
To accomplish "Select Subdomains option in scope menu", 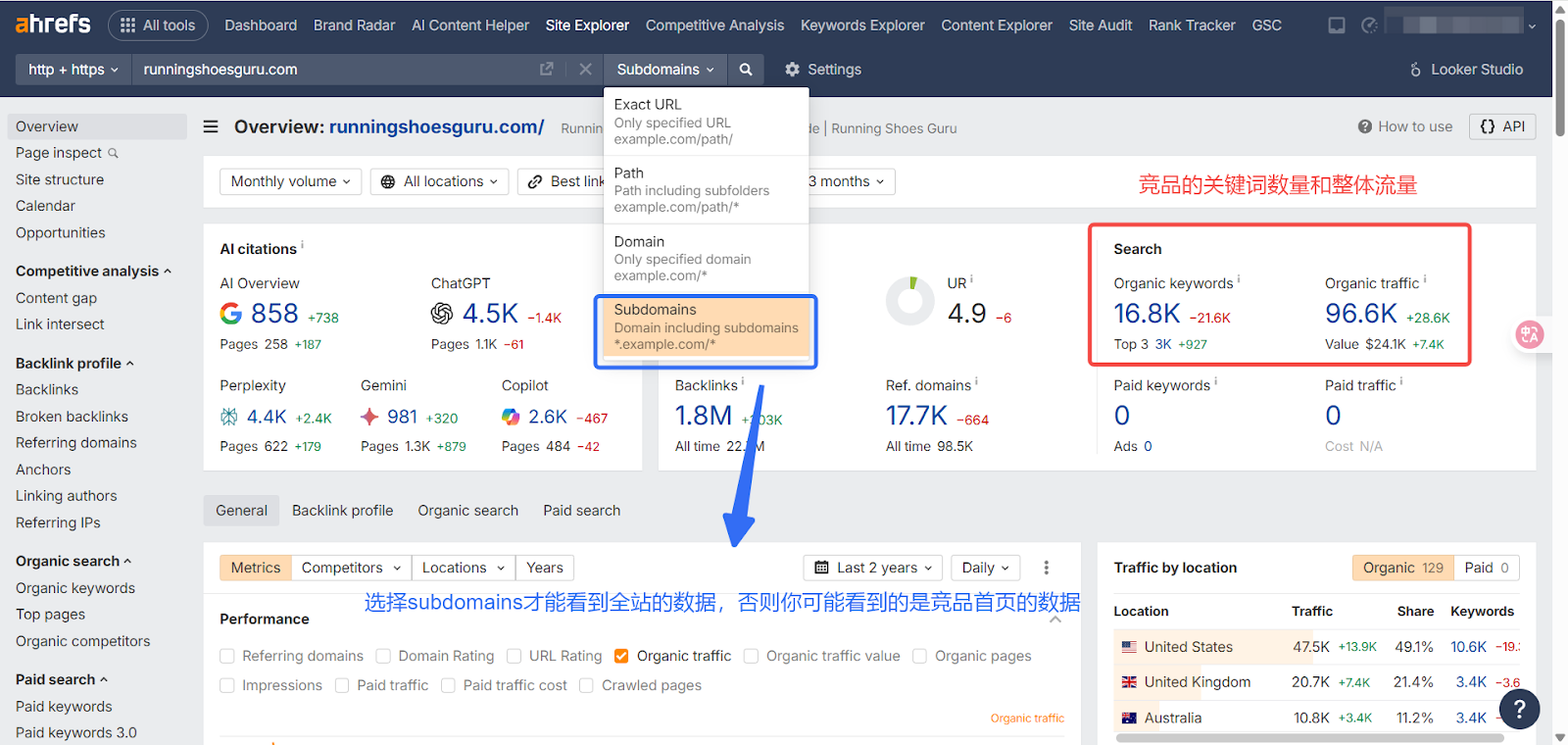I will point(706,326).
